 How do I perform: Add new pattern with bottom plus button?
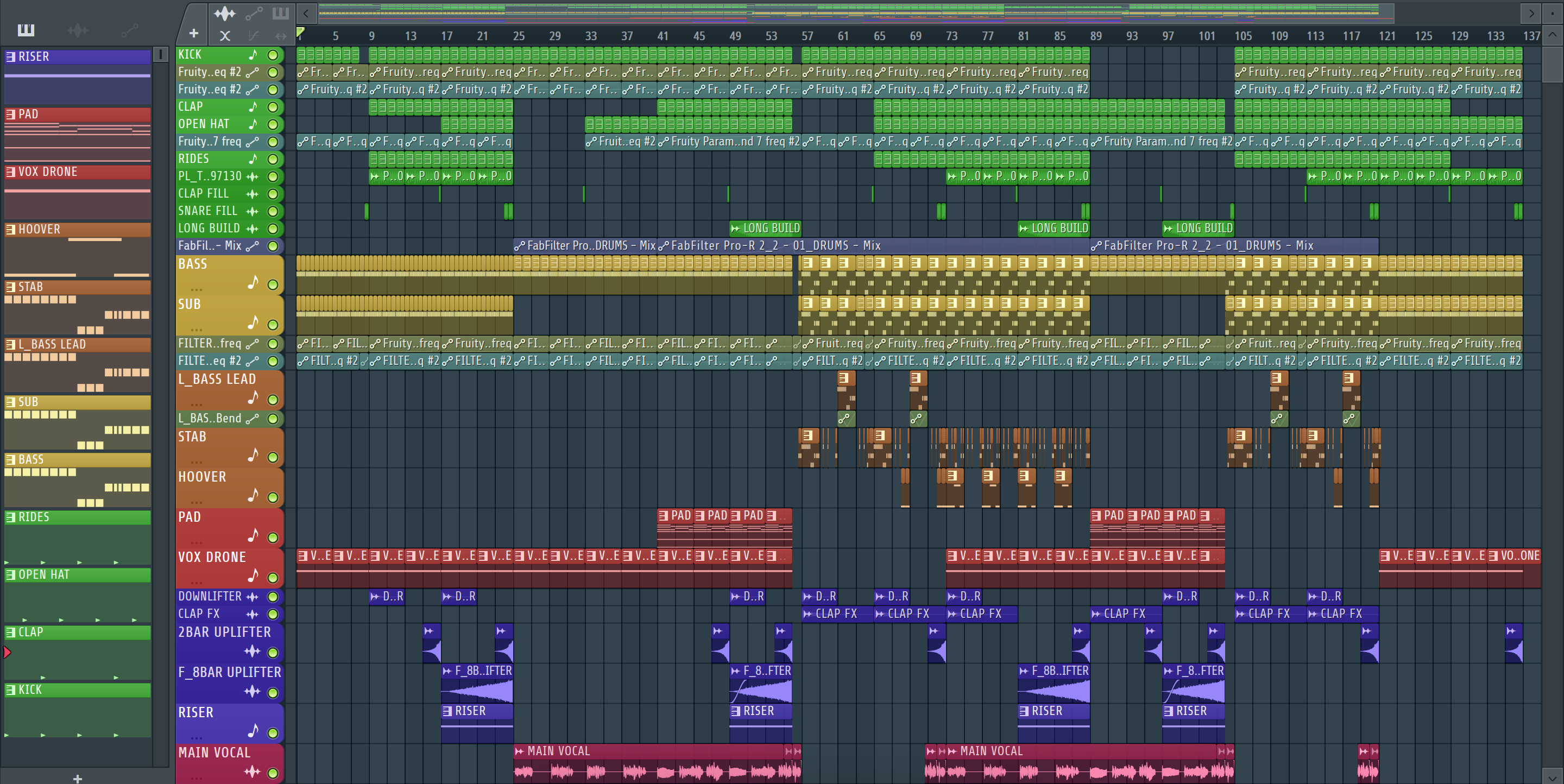pos(77,778)
